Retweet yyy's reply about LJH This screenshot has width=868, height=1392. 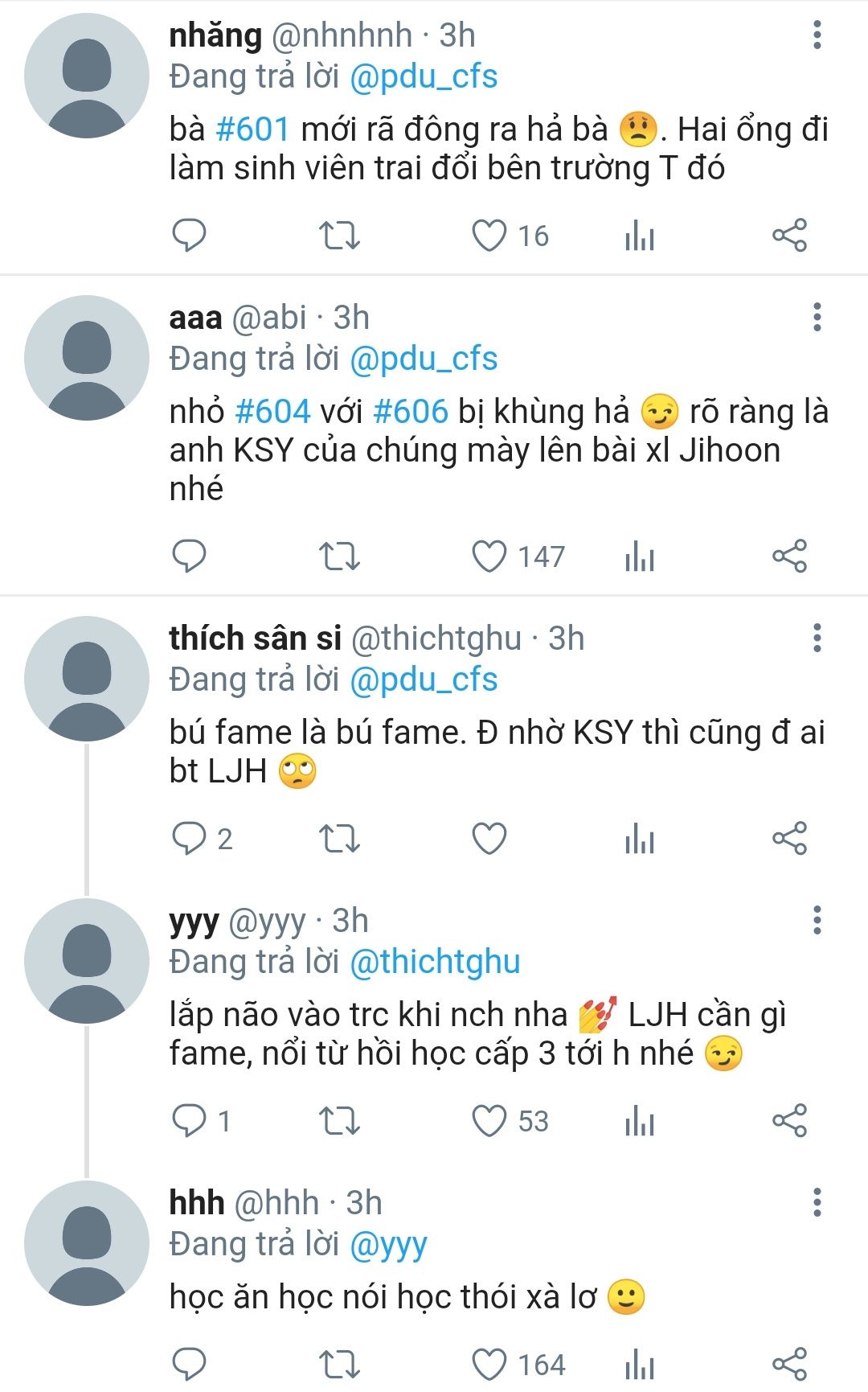click(339, 1121)
